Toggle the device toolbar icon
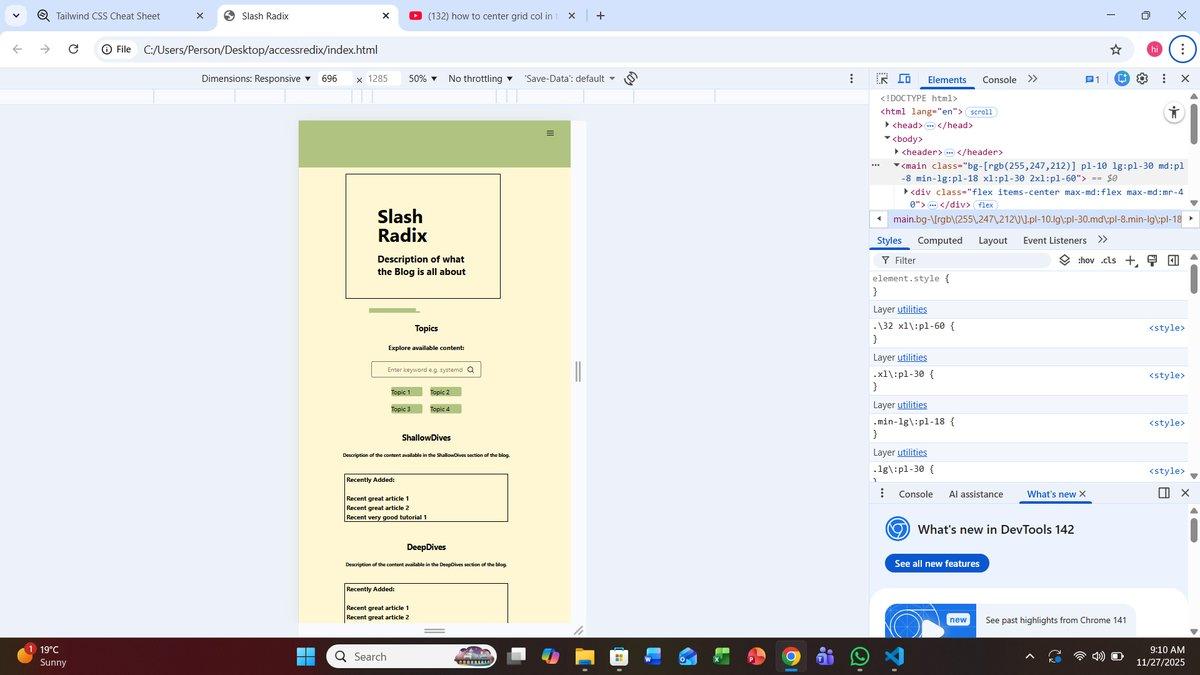 click(x=904, y=79)
